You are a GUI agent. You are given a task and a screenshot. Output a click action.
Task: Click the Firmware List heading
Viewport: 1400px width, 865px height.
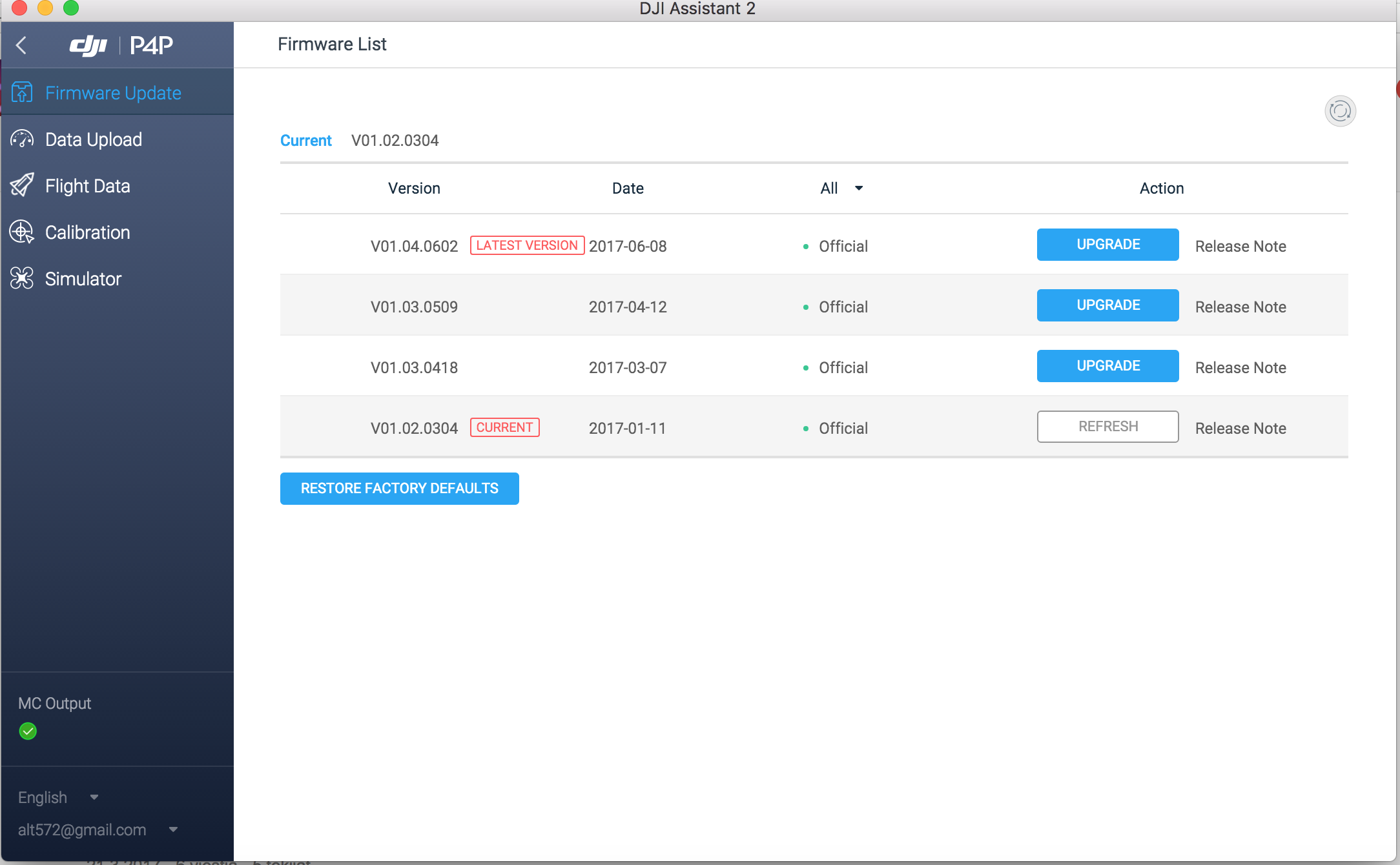point(332,45)
